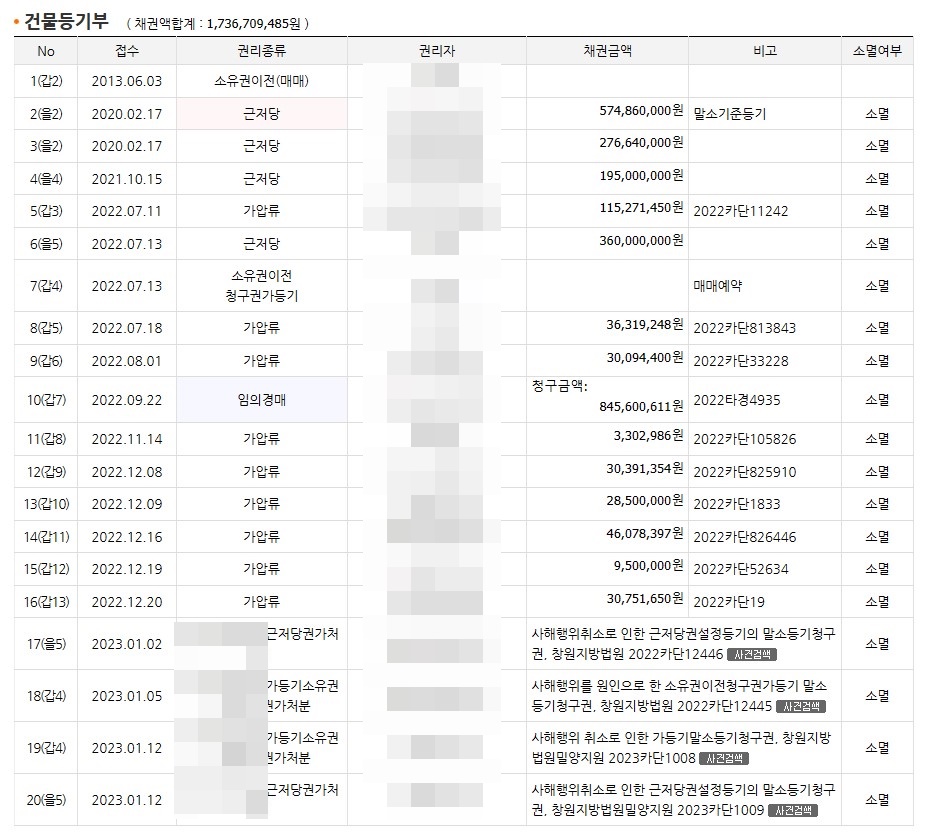925x832 pixels.
Task: Click case number 2022카단826446
Action: pos(744,537)
